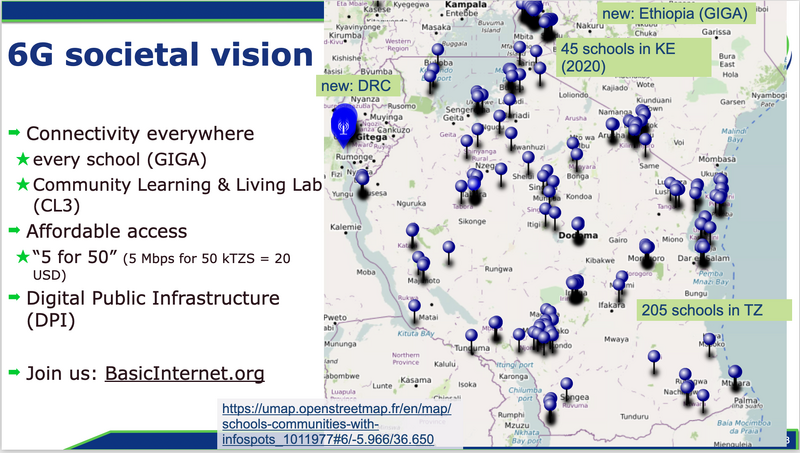Click the map pin above Bonga
This screenshot has width=800, height=453.
tap(577, 160)
